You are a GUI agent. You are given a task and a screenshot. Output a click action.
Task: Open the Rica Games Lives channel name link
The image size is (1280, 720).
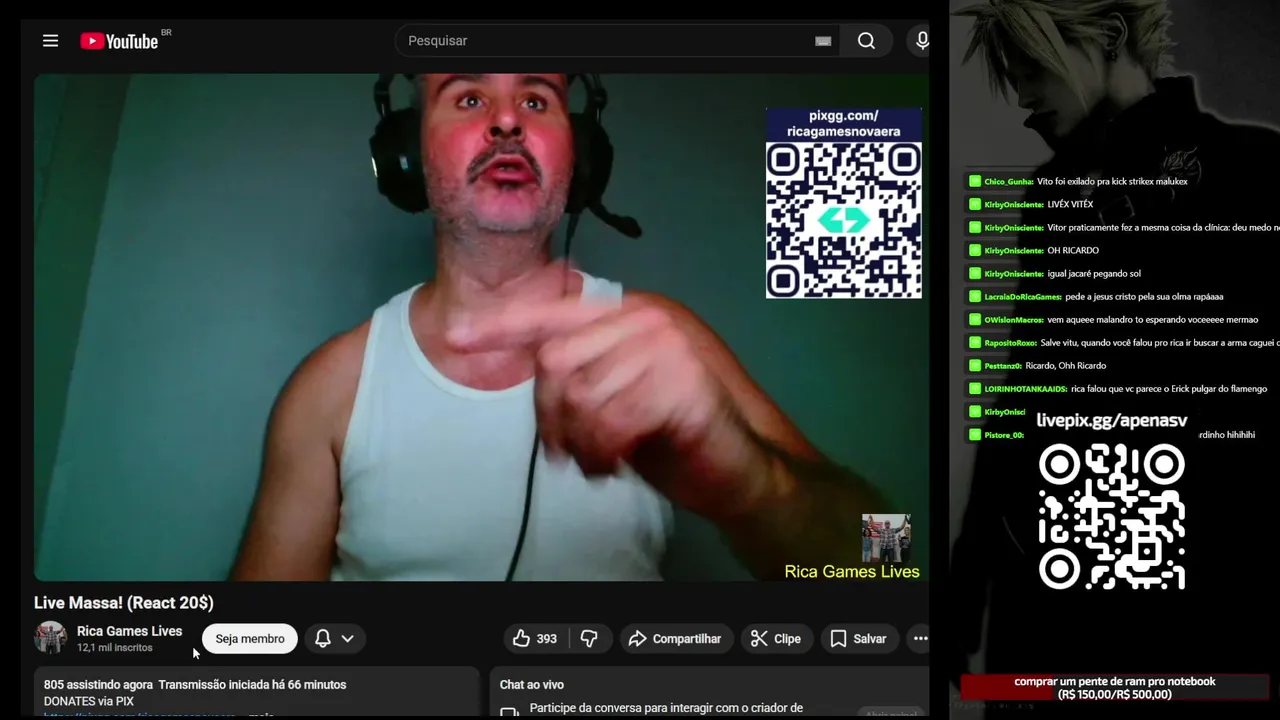click(129, 631)
